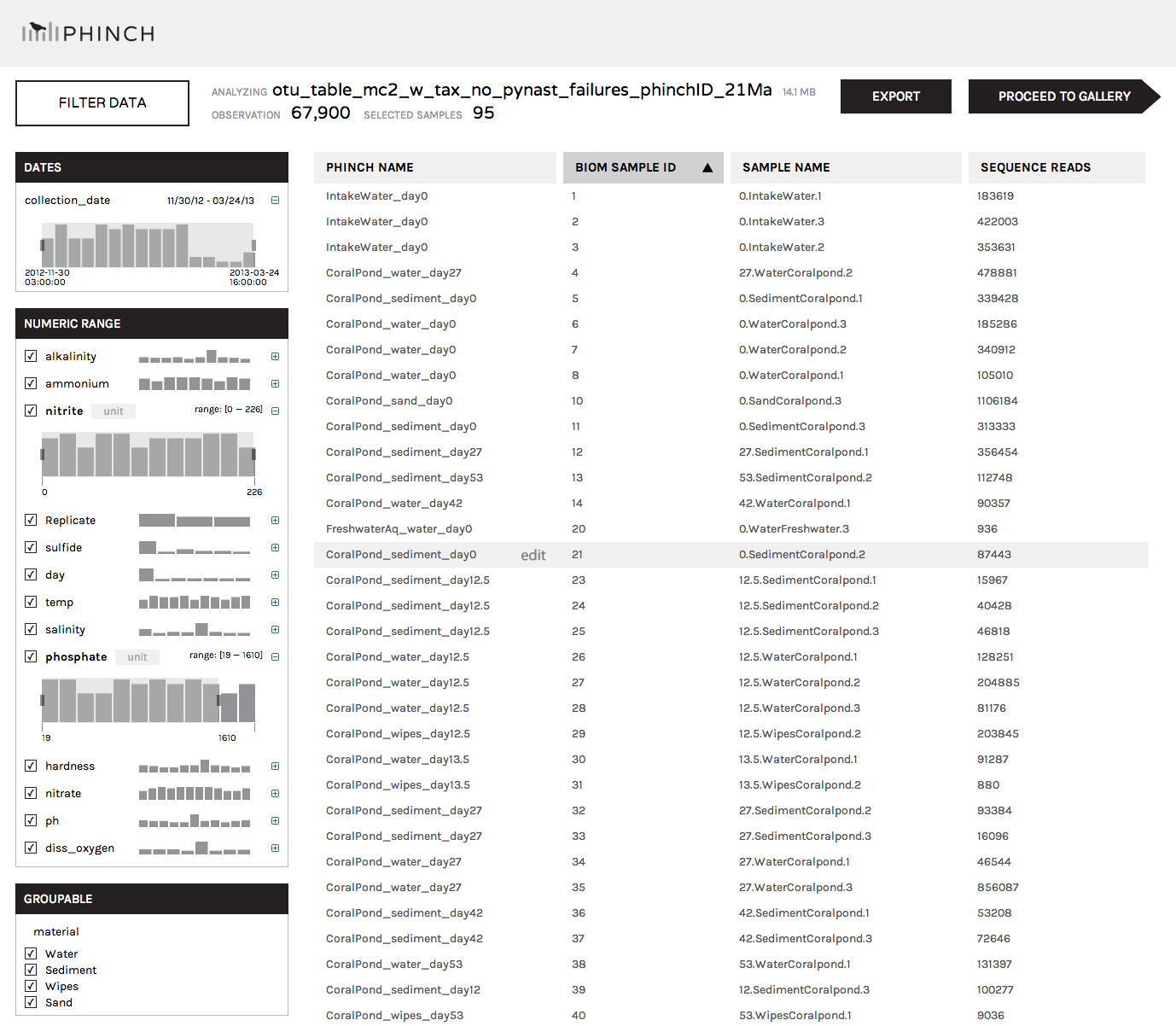Expand the sulfide range chart
1176x1026 pixels.
[x=275, y=548]
